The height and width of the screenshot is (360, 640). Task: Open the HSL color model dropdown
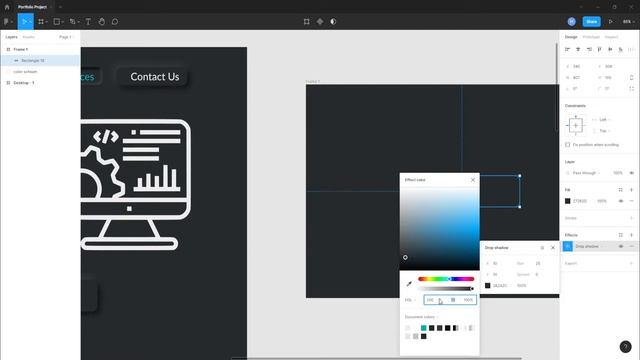(410, 300)
